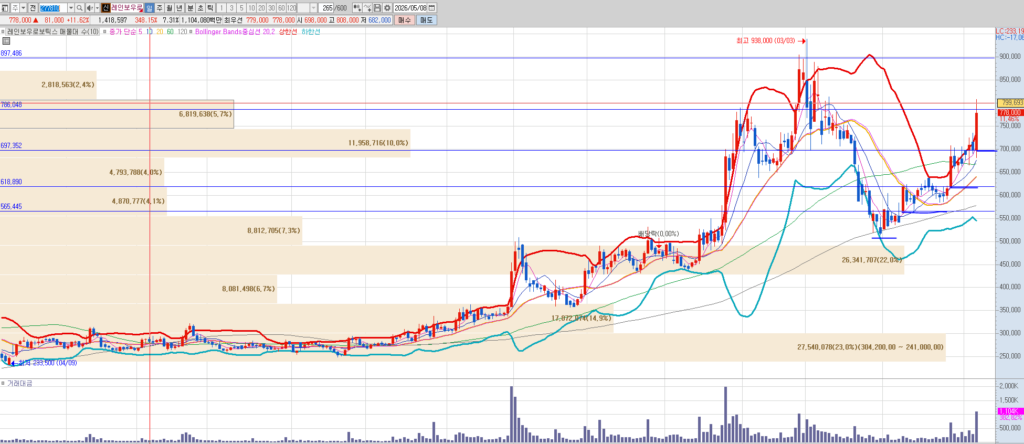Click the orange 20-period MA label
The height and width of the screenshot is (444, 1024).
pyautogui.click(x=160, y=31)
